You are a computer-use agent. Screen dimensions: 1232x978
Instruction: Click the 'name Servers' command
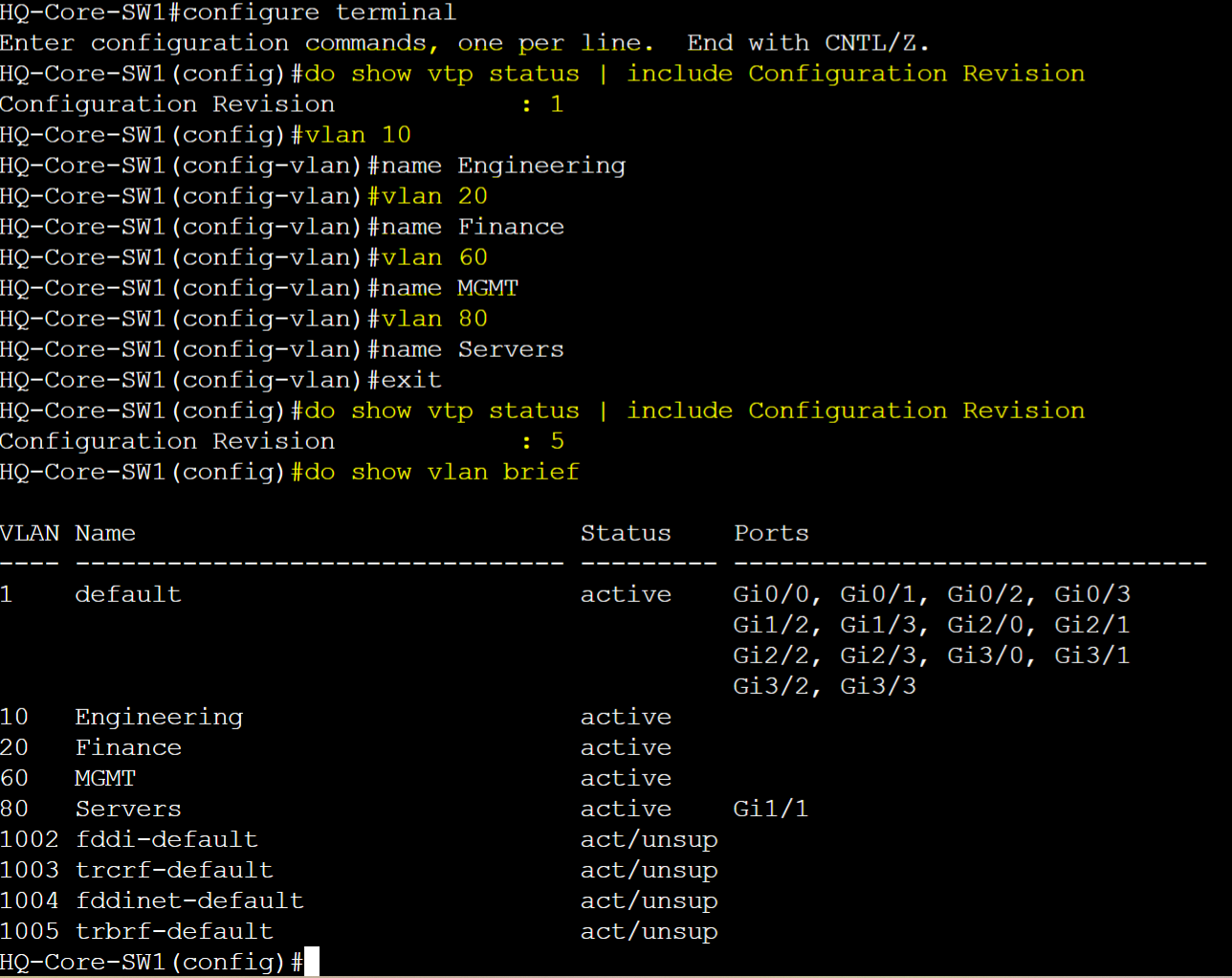tap(473, 349)
